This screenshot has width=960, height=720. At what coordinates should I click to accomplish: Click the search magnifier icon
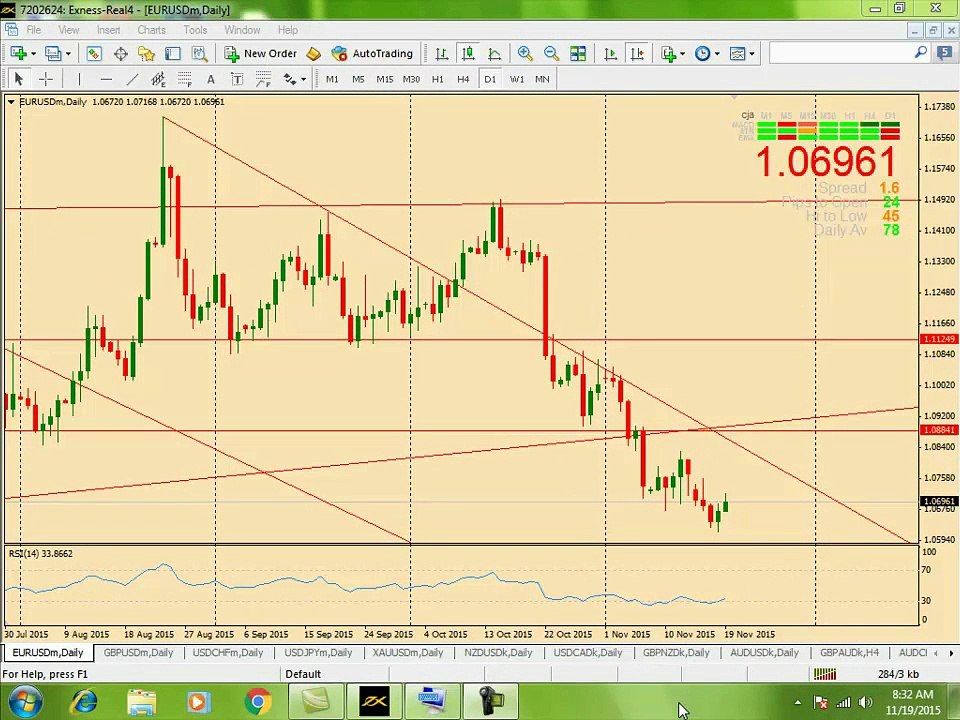coord(920,53)
